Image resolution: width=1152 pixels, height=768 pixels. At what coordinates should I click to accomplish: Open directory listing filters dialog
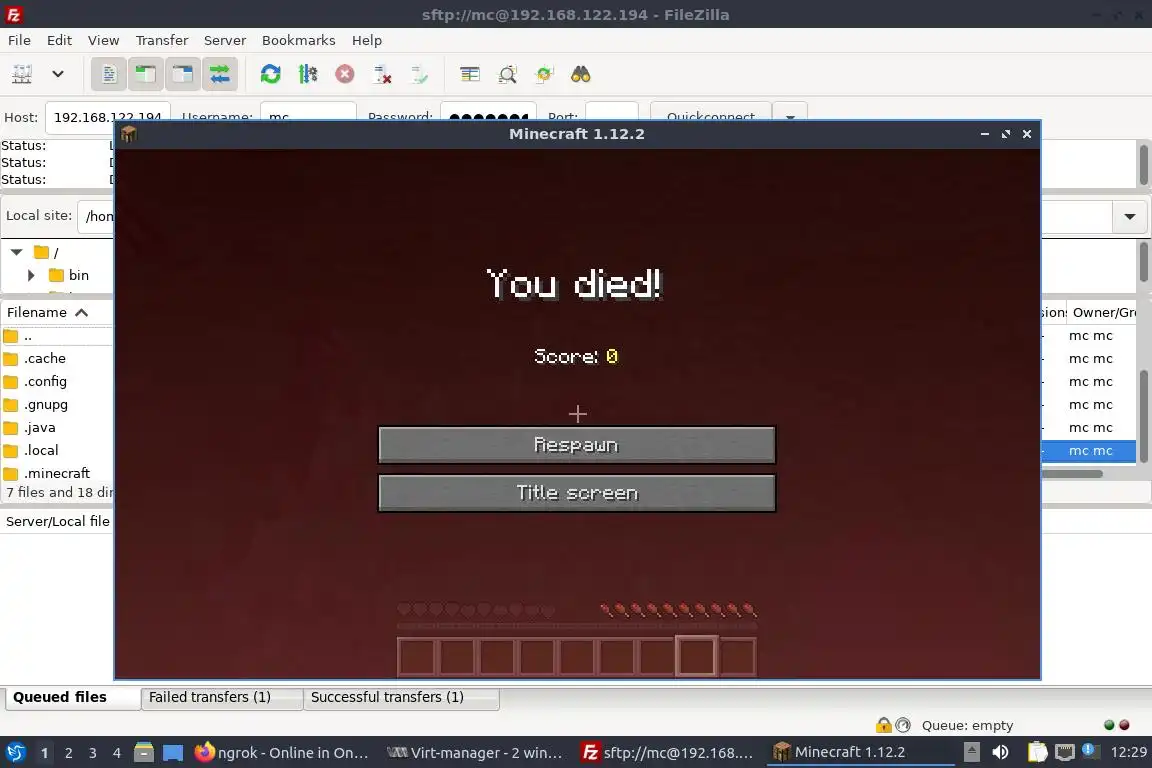(469, 74)
